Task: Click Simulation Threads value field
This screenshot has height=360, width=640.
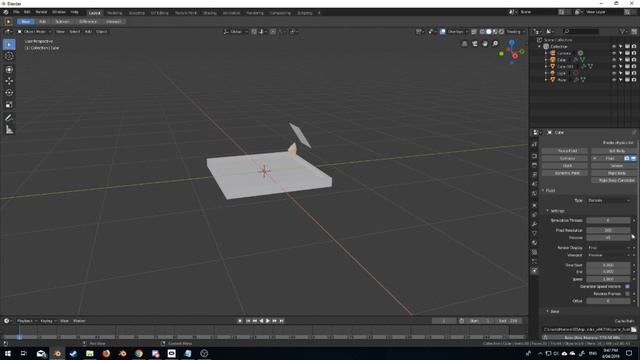Action: [609, 220]
